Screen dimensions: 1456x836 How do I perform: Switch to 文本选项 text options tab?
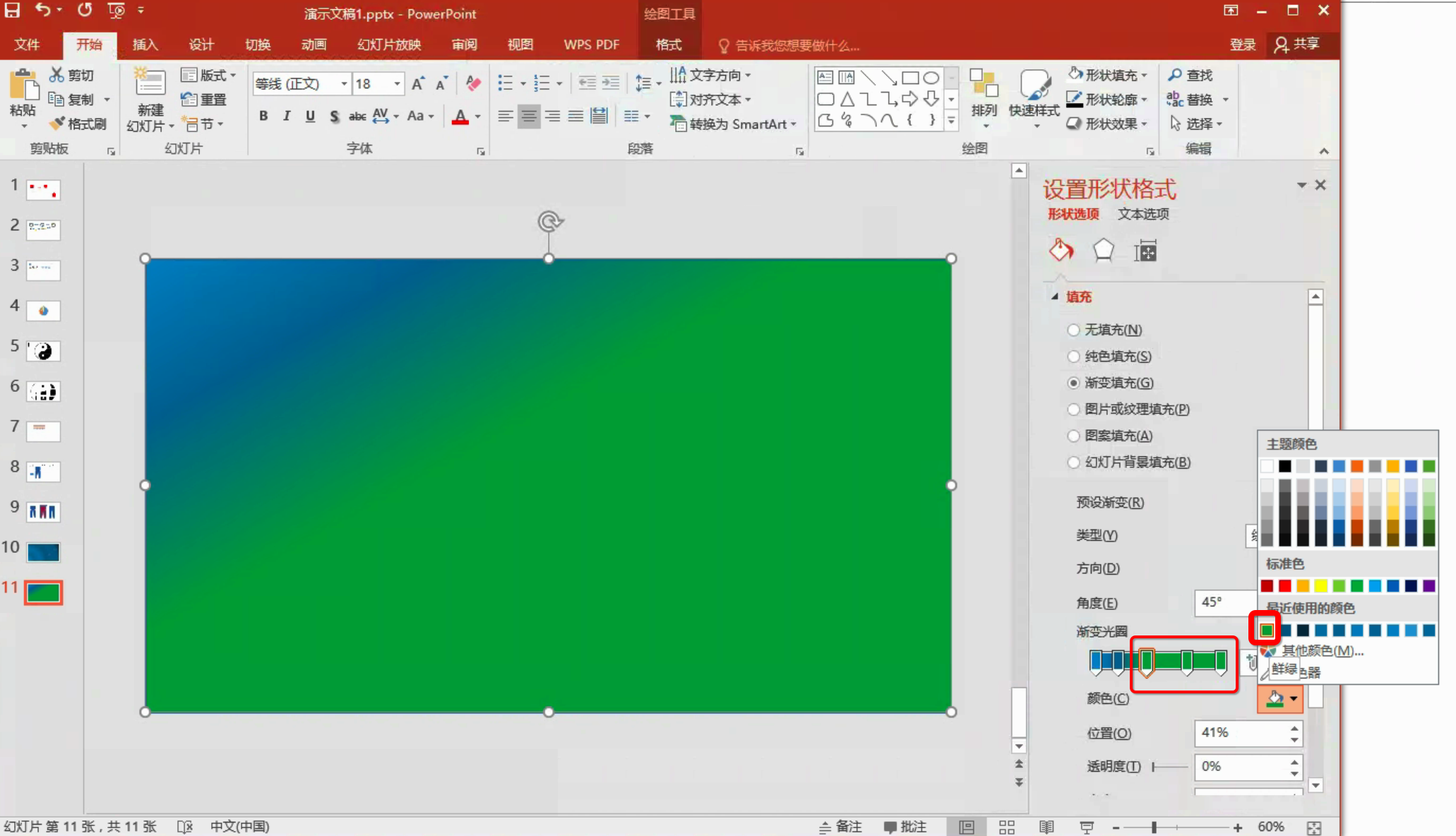(1143, 214)
